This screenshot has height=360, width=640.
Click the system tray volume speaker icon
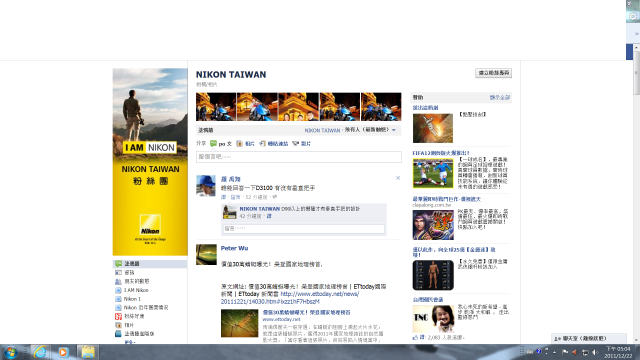[x=595, y=352]
